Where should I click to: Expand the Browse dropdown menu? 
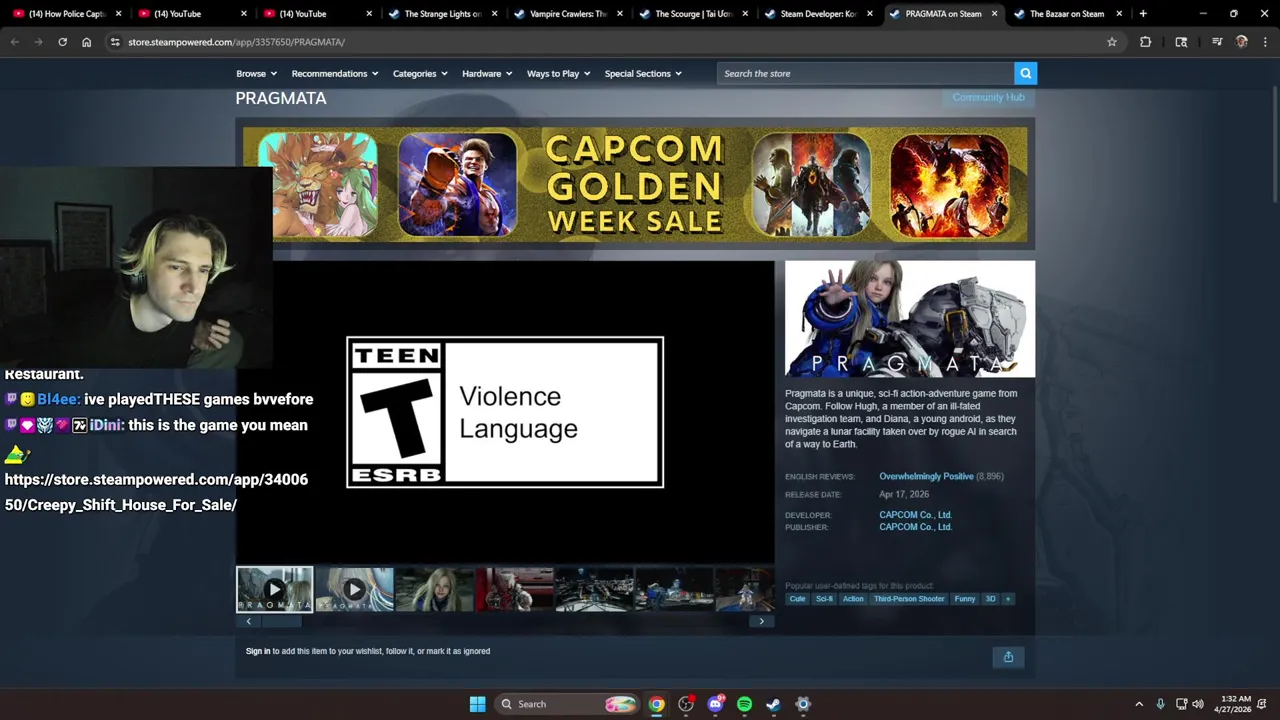click(256, 73)
